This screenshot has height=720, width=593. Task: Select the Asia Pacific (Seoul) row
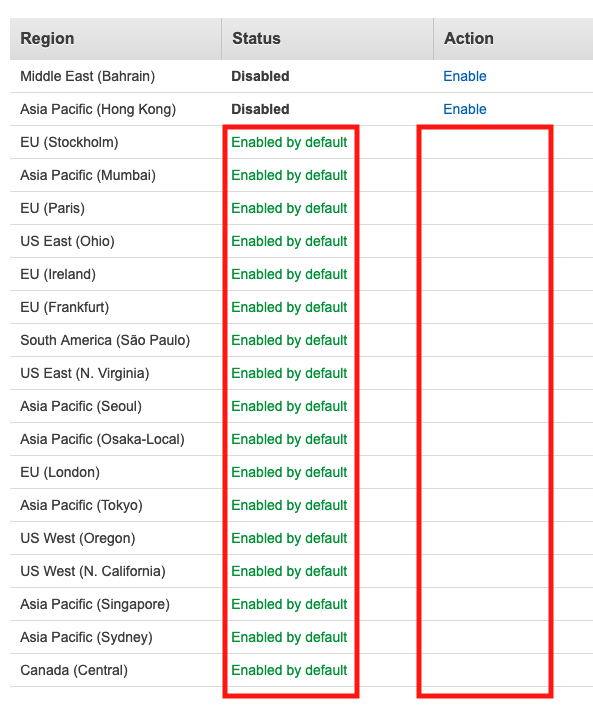point(301,406)
